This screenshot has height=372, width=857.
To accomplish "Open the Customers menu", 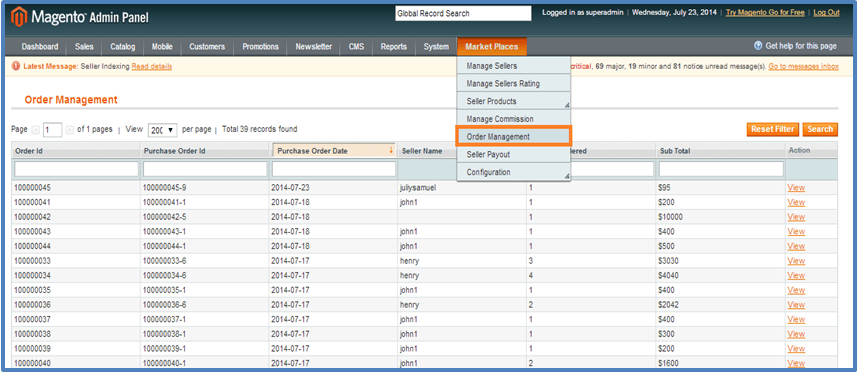I will [207, 47].
